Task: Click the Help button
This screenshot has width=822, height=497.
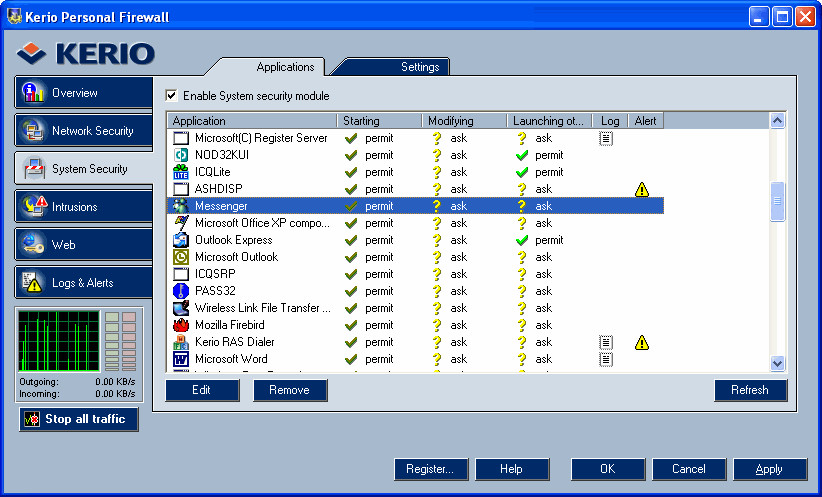Action: point(512,469)
